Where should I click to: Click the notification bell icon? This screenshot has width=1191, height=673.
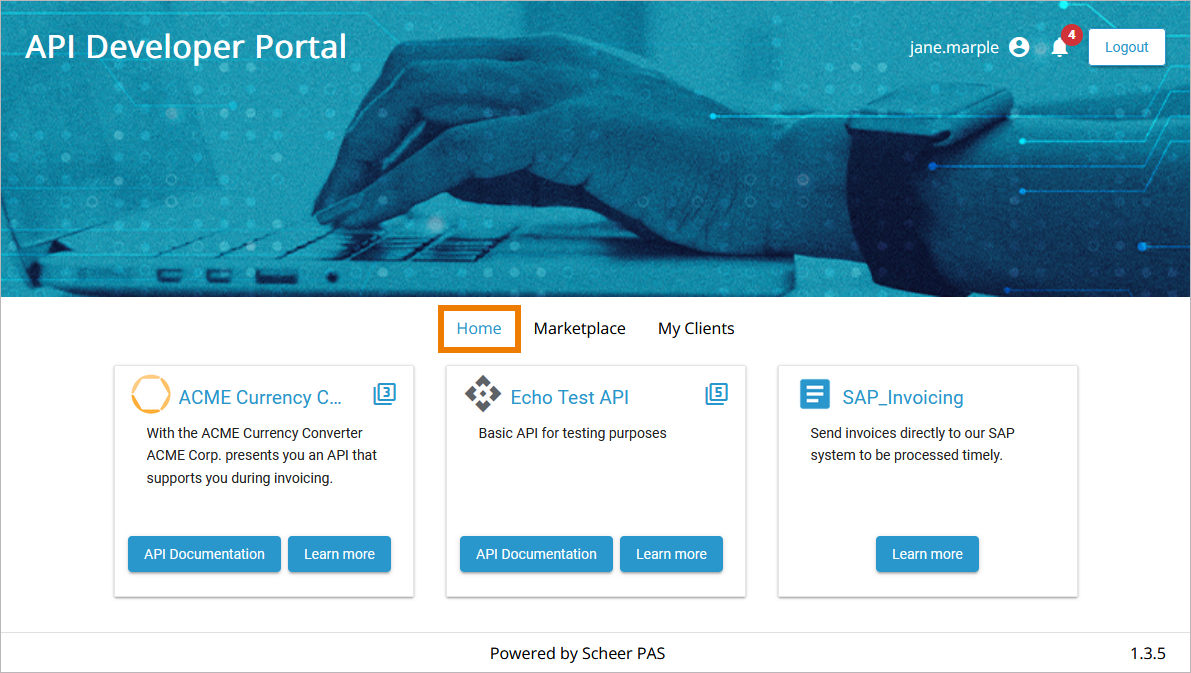[x=1059, y=48]
